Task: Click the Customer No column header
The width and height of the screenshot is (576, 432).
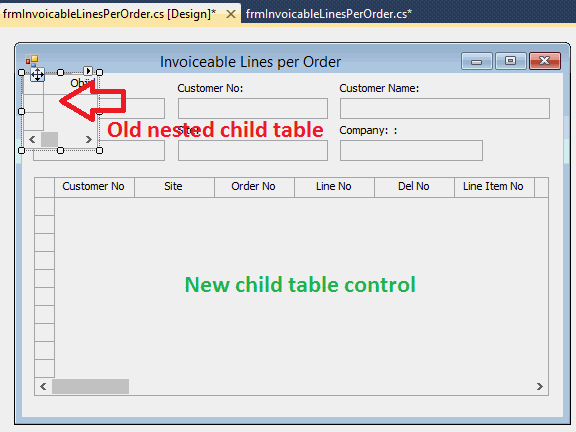Action: 94,187
